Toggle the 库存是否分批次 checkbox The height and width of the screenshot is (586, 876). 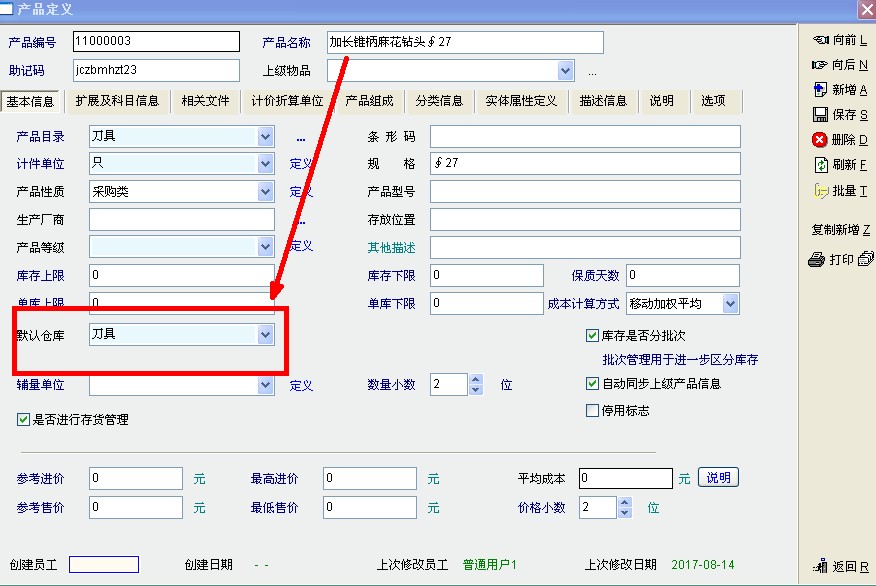[593, 336]
